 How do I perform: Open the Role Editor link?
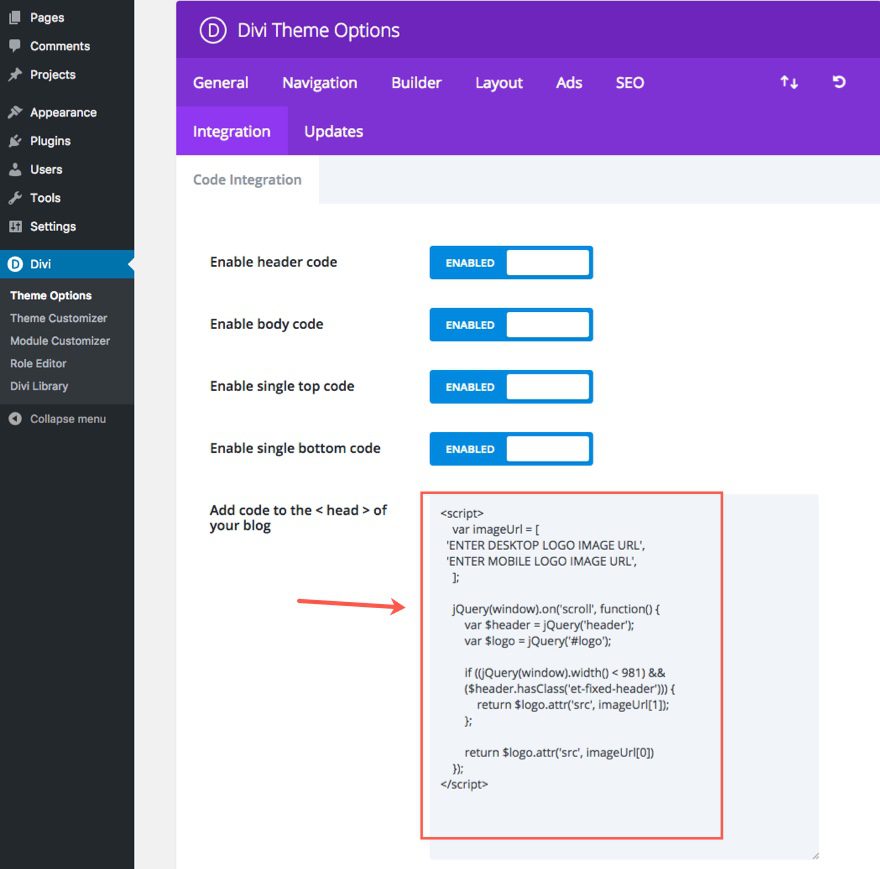[38, 363]
